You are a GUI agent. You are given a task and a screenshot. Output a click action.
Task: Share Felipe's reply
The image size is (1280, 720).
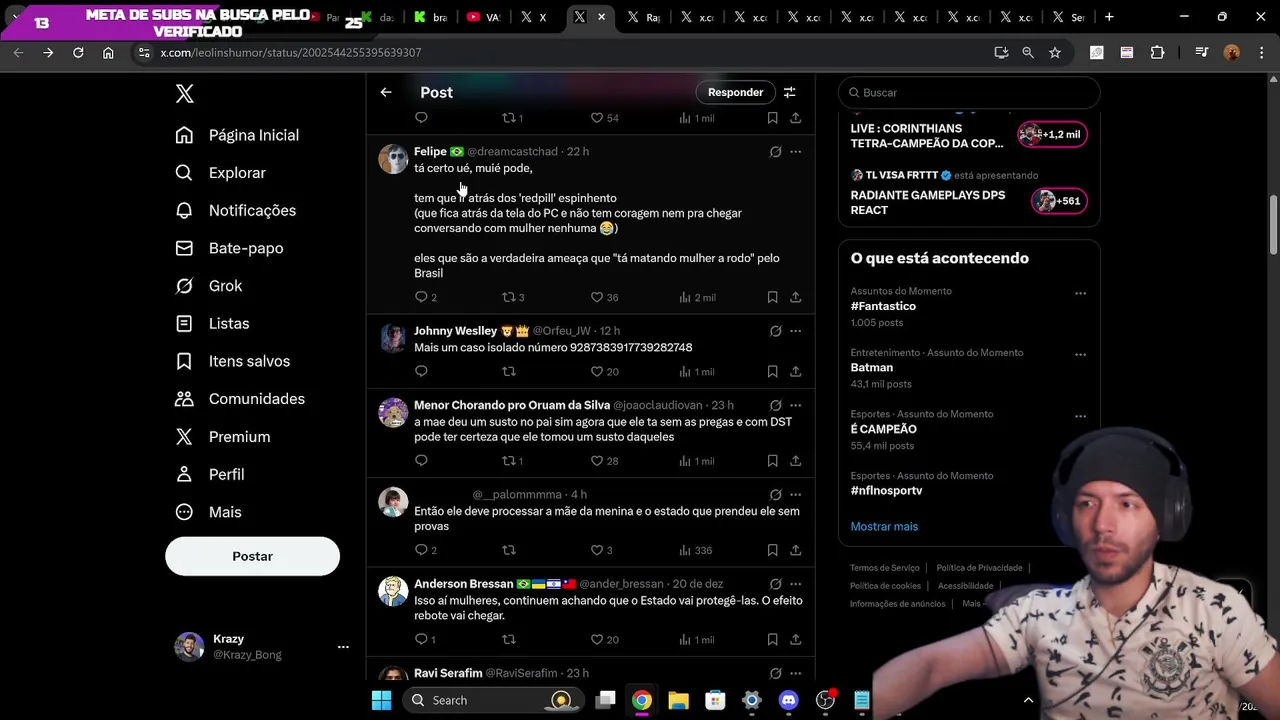pos(795,297)
